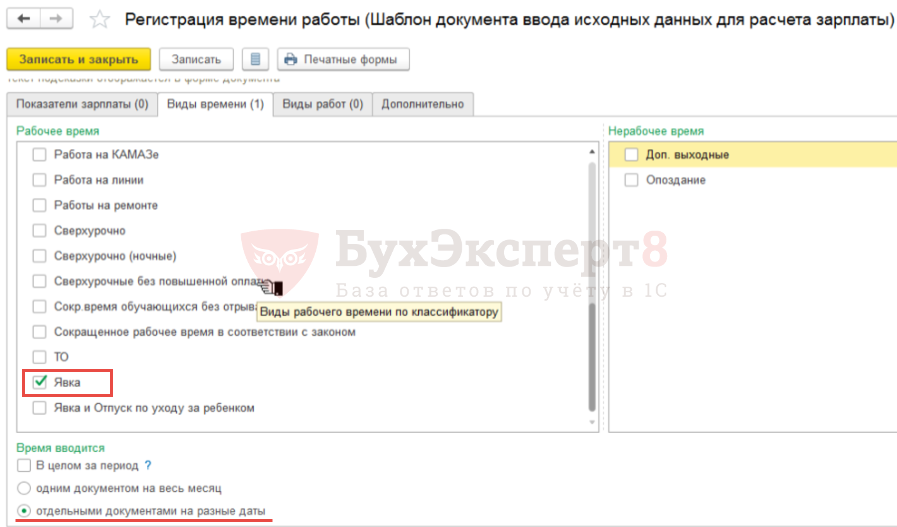Uncheck the Явка checkbox

tap(40, 382)
